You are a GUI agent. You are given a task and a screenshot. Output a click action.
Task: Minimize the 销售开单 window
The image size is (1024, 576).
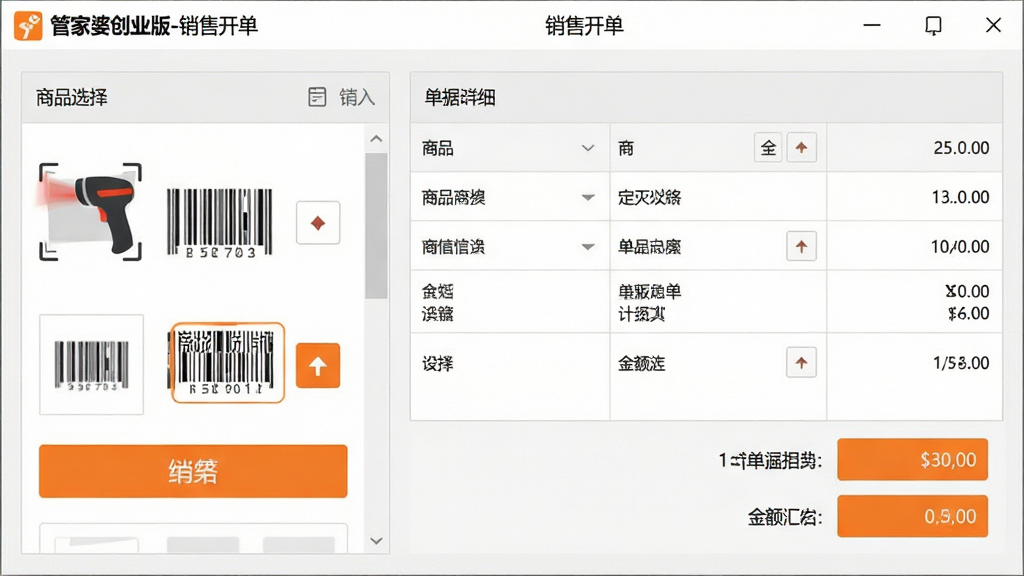click(872, 25)
